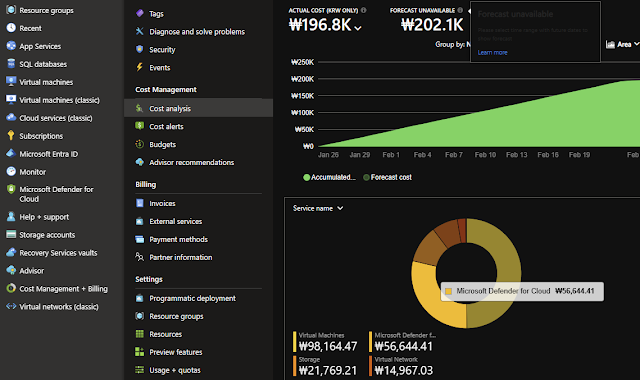Click the Cost alerts icon

(140, 126)
